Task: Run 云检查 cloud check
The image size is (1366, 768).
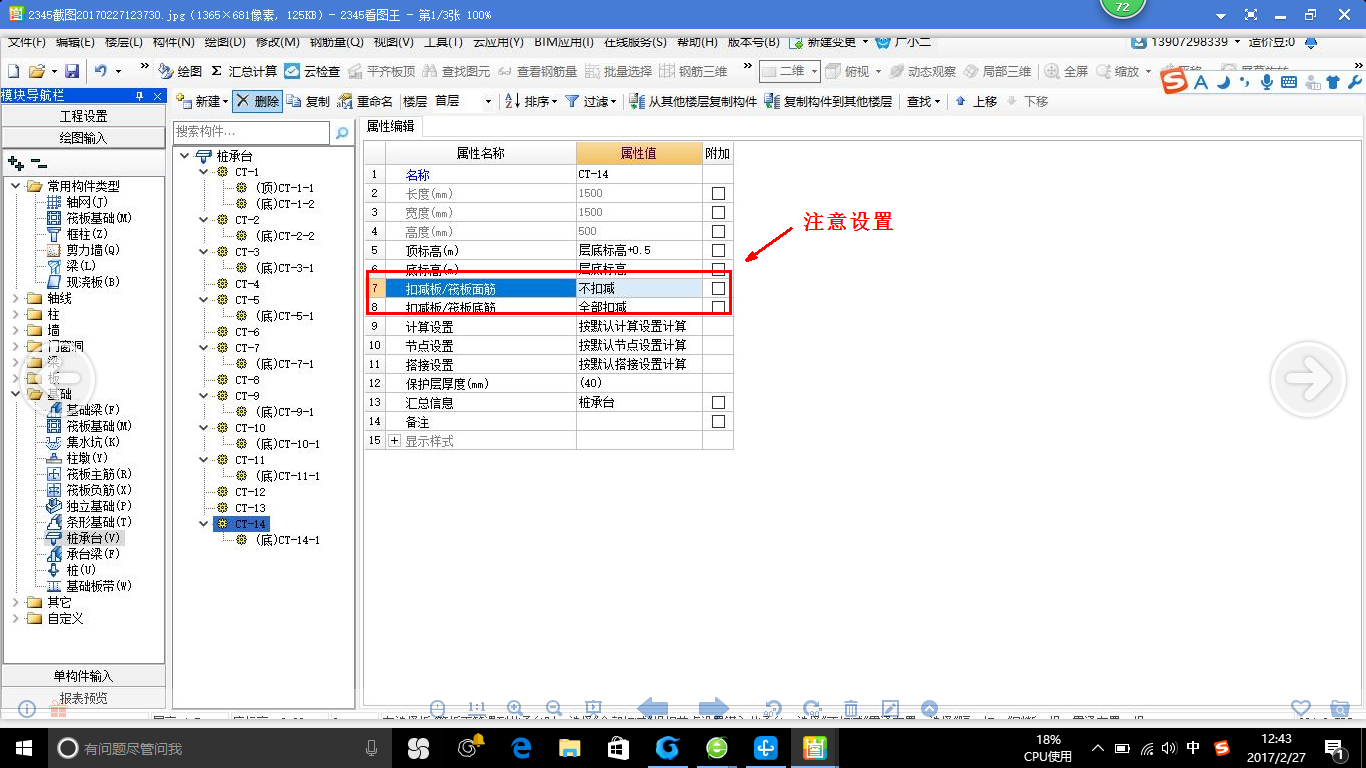Action: click(313, 72)
